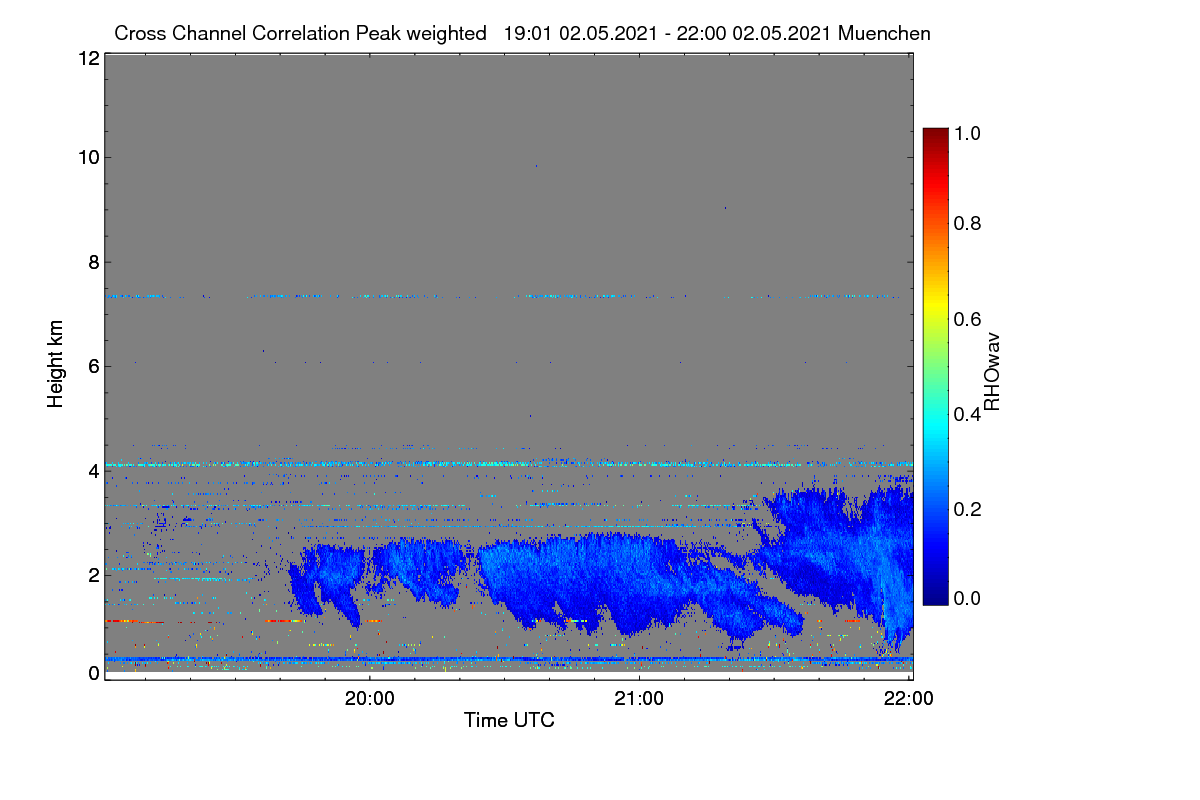Click the 6 km height tick label

tap(94, 366)
